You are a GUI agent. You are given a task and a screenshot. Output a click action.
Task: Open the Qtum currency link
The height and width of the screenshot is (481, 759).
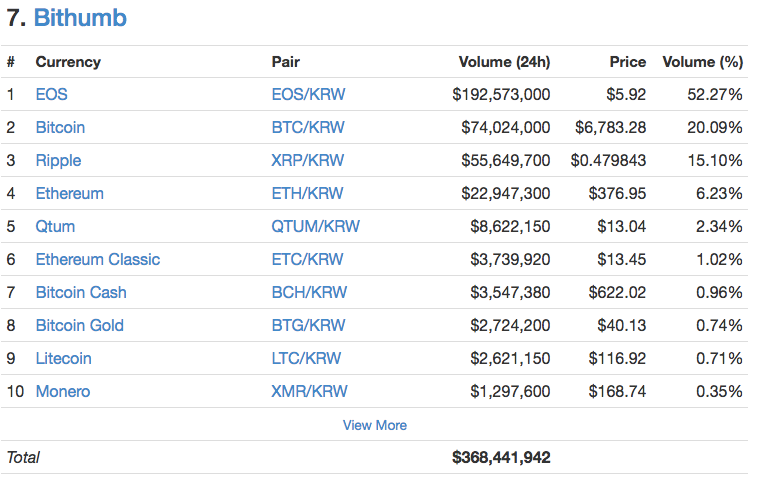(55, 226)
